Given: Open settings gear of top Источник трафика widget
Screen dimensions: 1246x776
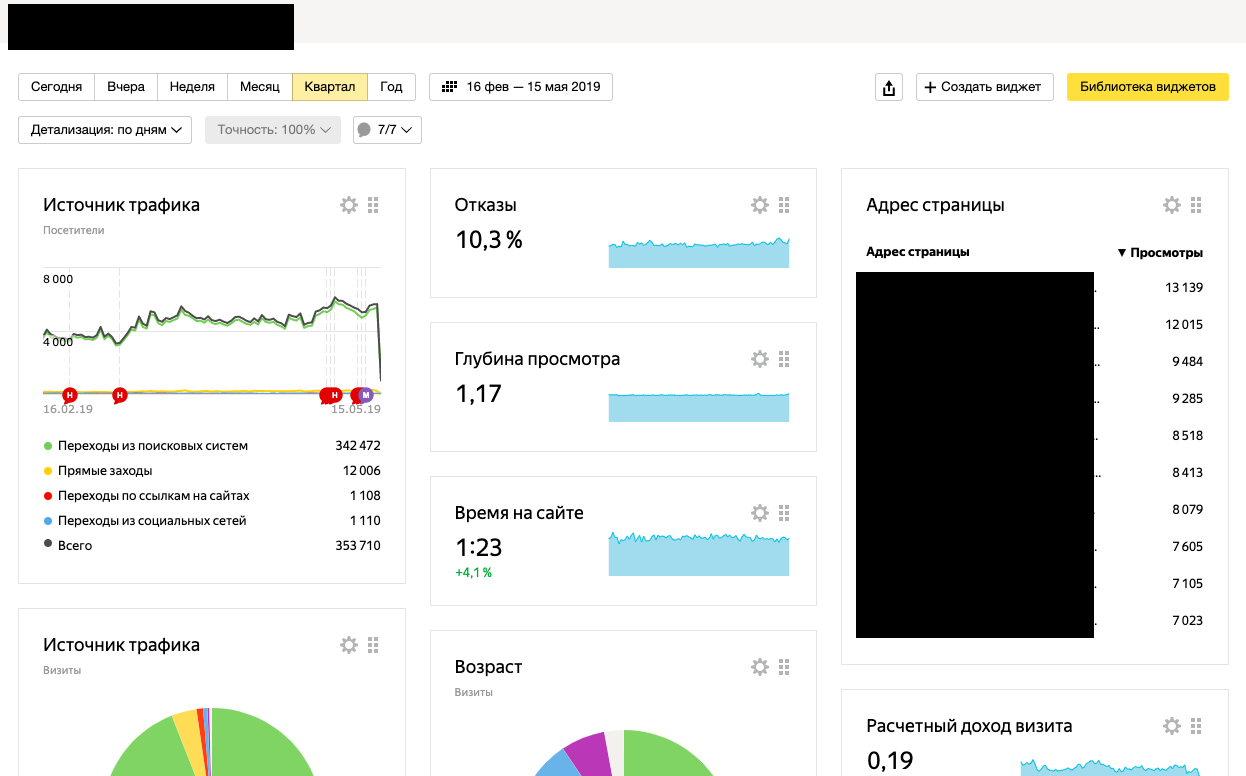Looking at the screenshot, I should [348, 205].
